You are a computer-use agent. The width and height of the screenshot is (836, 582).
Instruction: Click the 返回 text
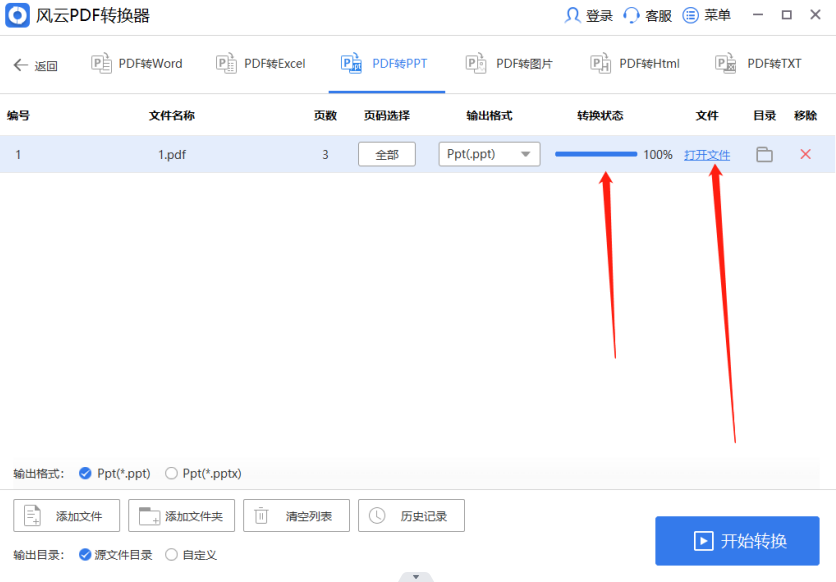(46, 66)
